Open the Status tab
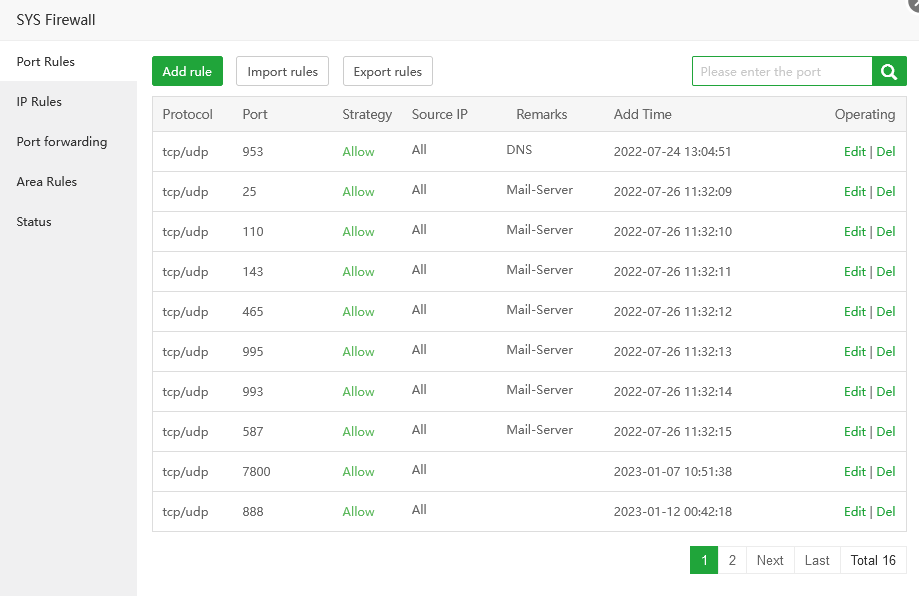 click(x=34, y=221)
